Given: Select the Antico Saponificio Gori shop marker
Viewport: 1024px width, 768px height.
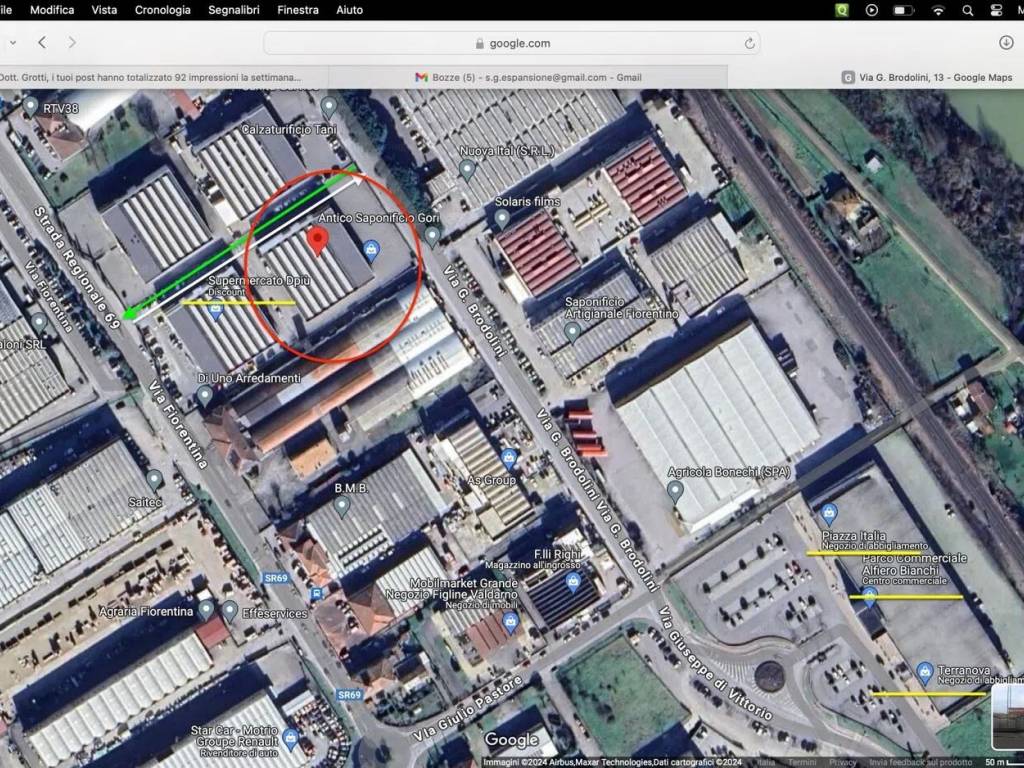Looking at the screenshot, I should click(x=371, y=247).
